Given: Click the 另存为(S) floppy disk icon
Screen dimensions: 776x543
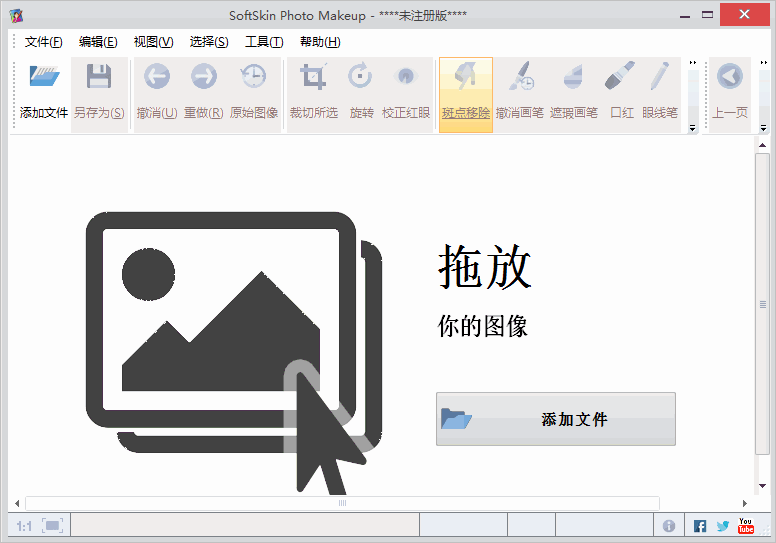Looking at the screenshot, I should click(x=98, y=76).
